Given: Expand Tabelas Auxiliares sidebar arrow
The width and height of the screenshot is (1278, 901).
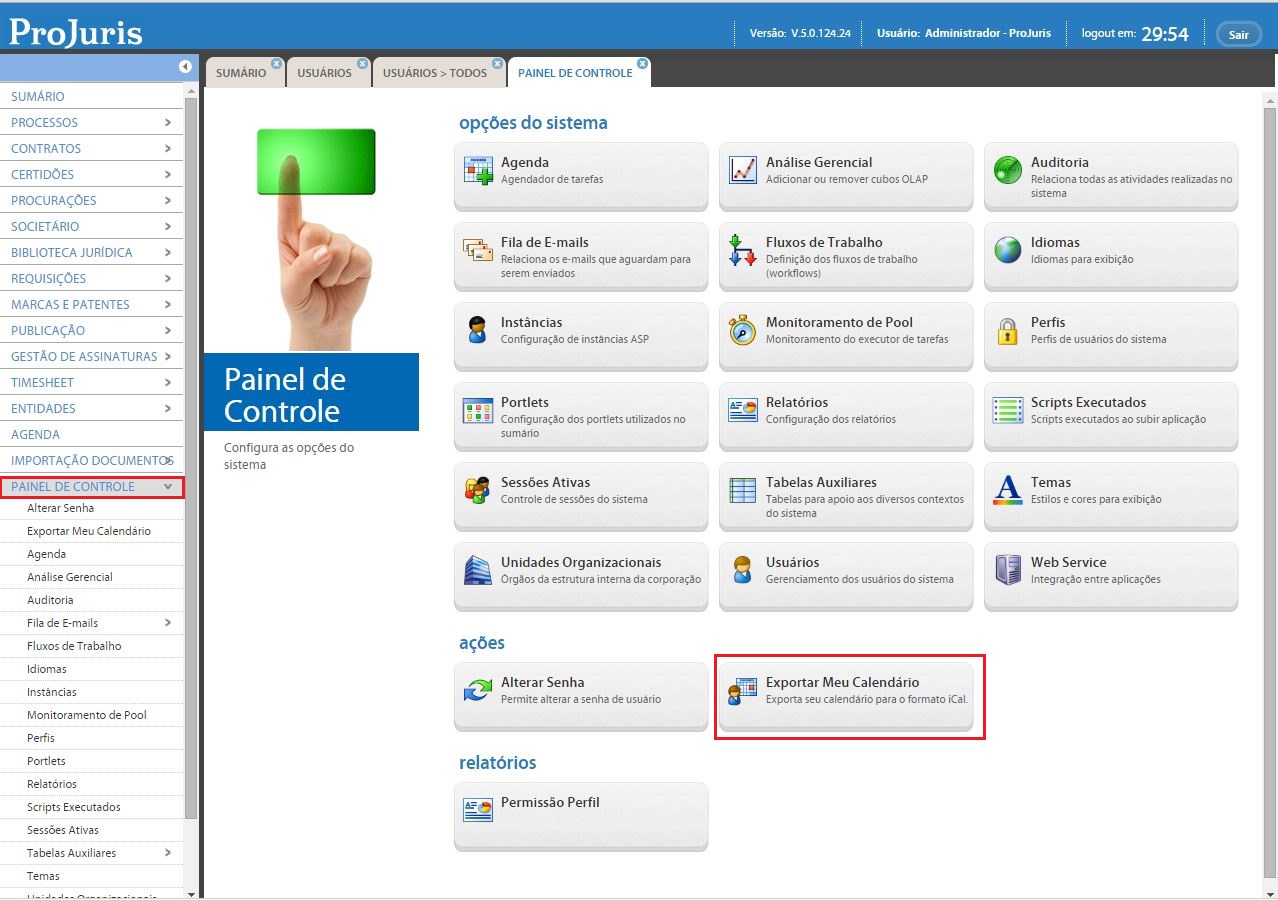Looking at the screenshot, I should [x=167, y=853].
